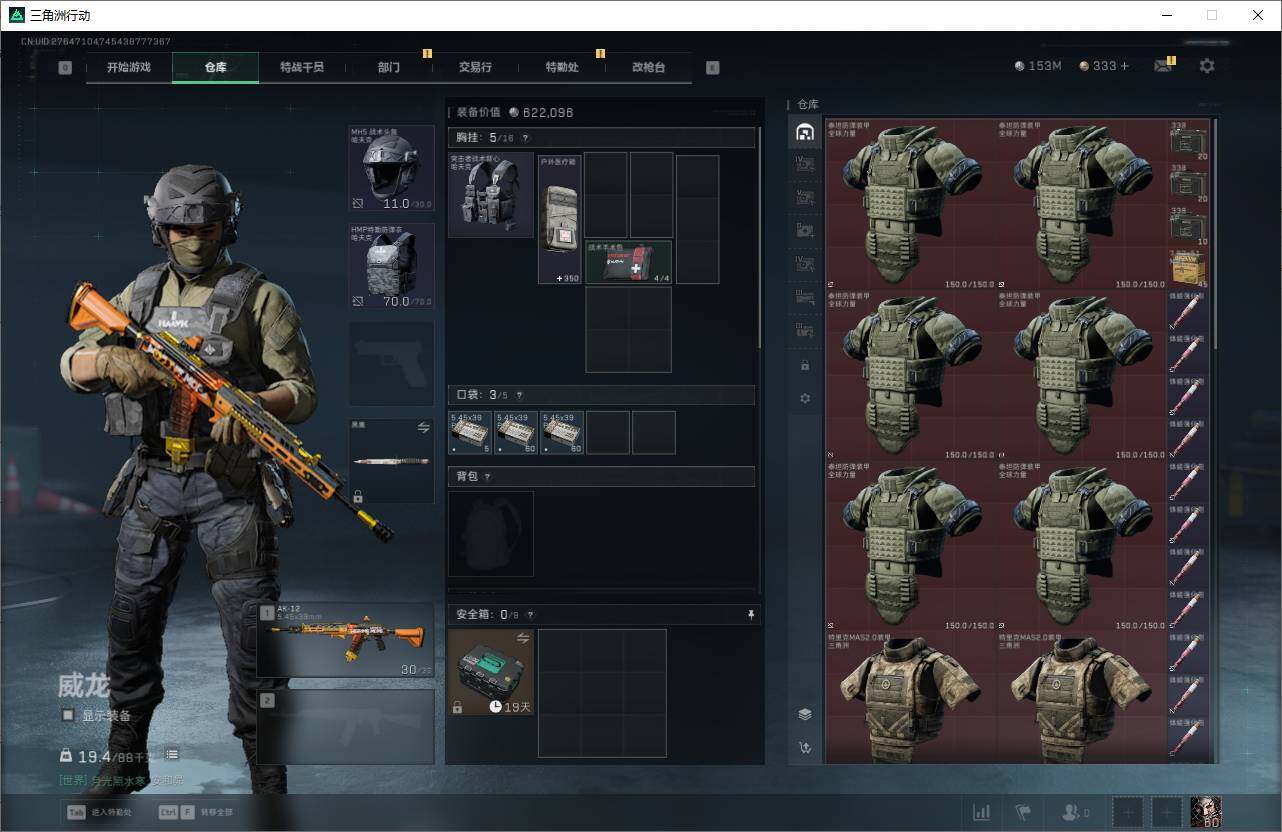Open the weight details list icon
This screenshot has height=832, width=1282.
pos(172,754)
